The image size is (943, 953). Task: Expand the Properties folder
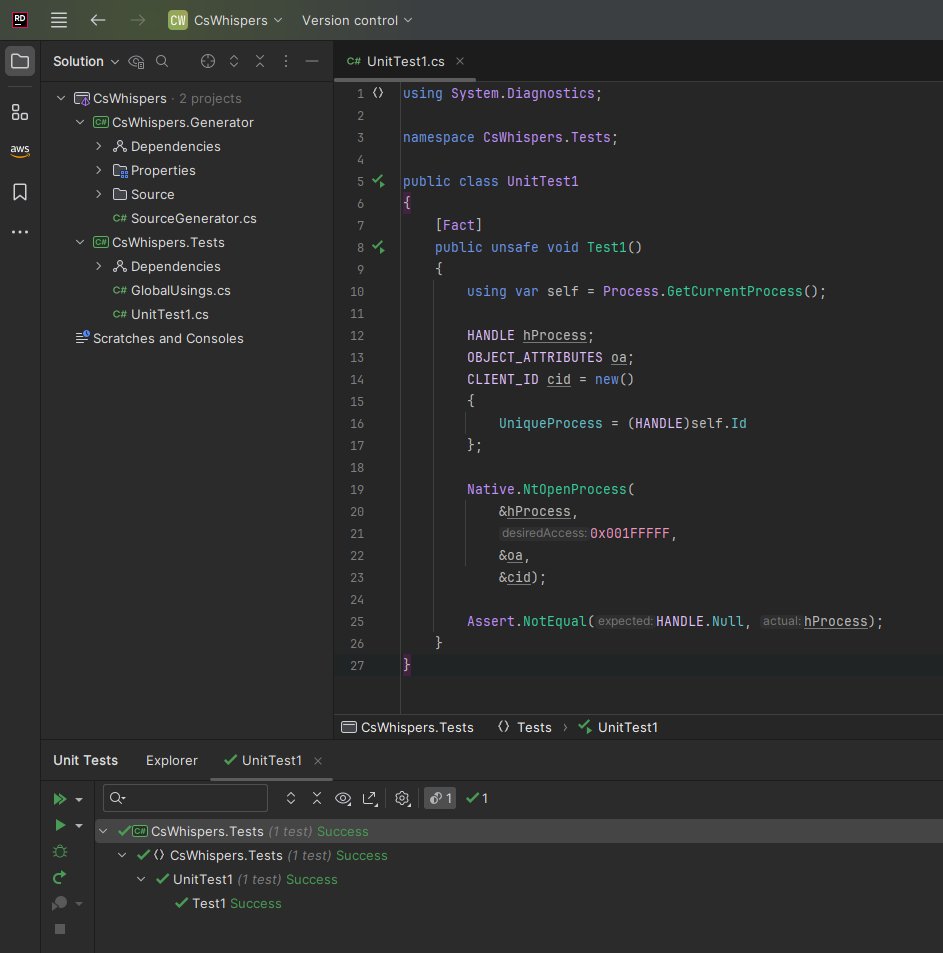pyautogui.click(x=98, y=170)
